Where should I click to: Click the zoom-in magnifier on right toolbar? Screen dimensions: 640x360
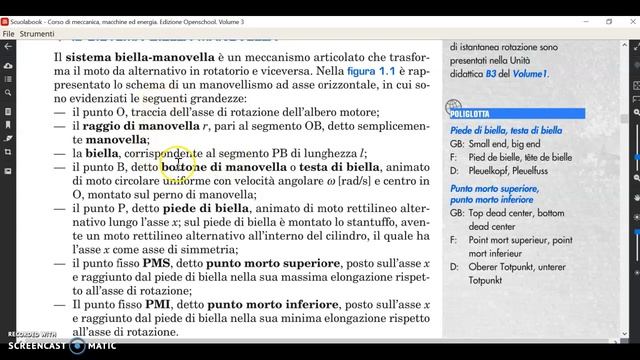637,112
